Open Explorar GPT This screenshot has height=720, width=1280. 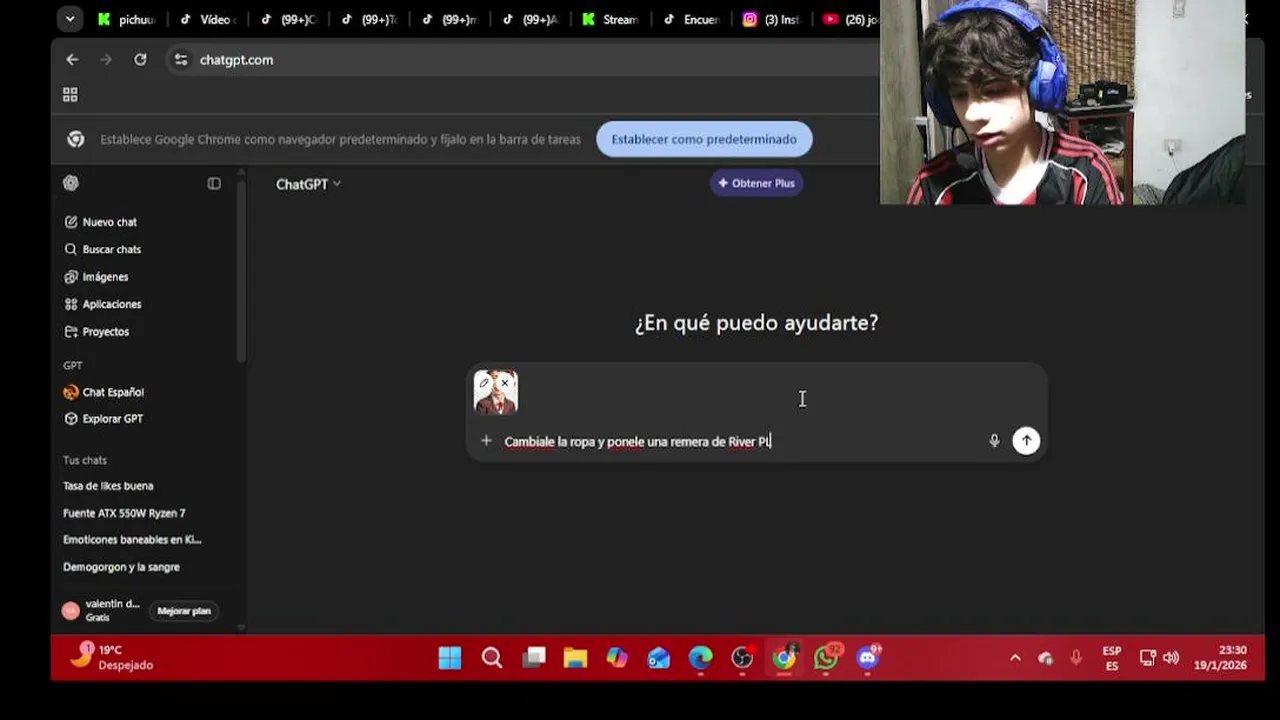tap(103, 419)
